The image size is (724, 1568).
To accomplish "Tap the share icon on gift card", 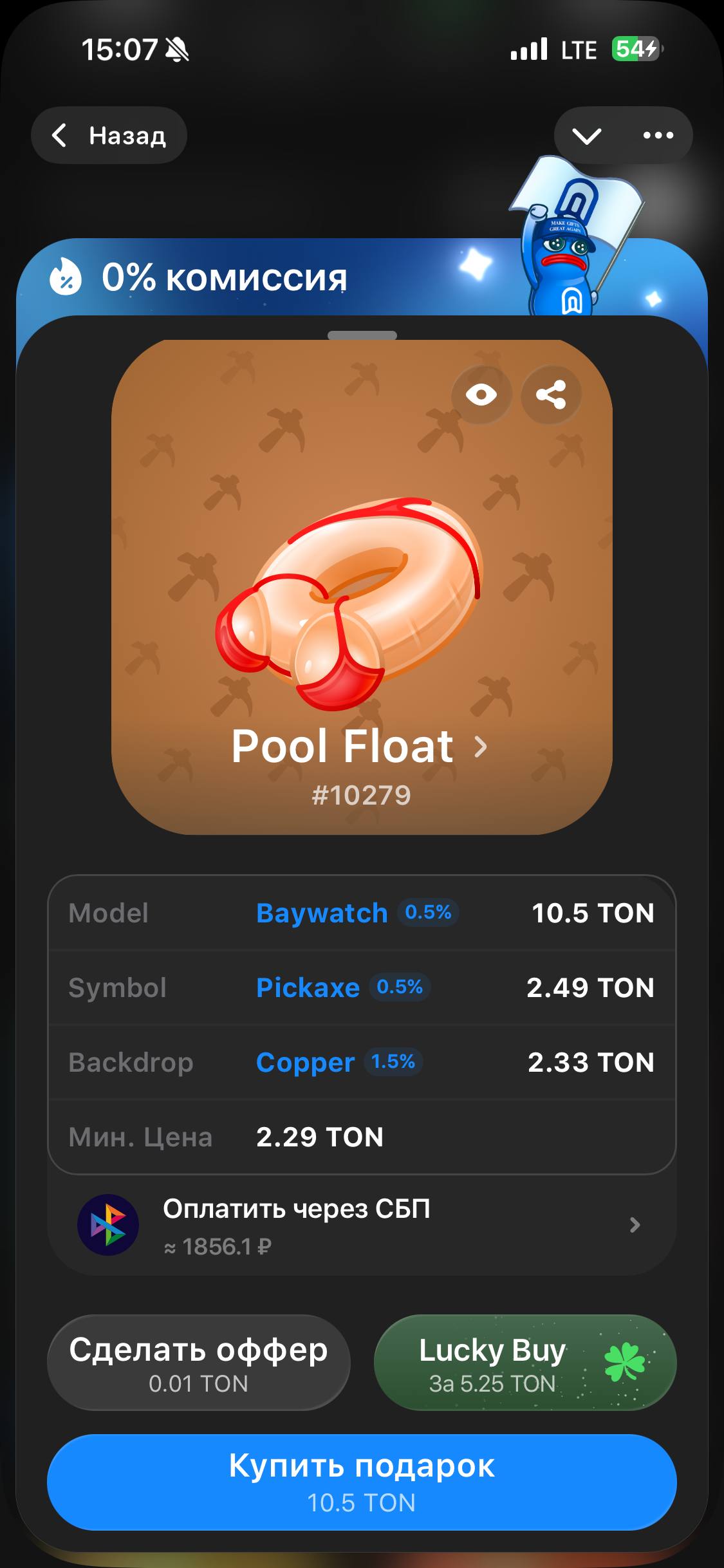I will click(551, 395).
